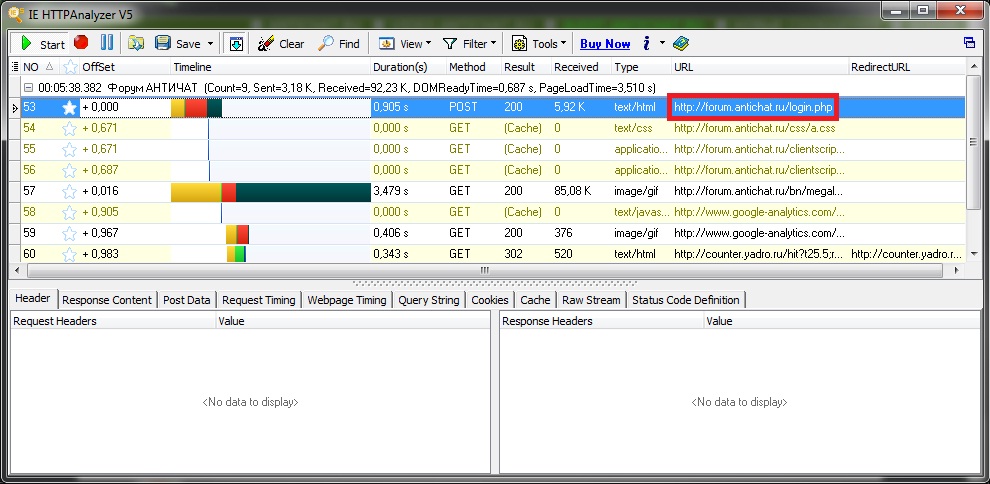Select the 302 result cell in row 60
Image resolution: width=990 pixels, height=484 pixels.
(513, 254)
